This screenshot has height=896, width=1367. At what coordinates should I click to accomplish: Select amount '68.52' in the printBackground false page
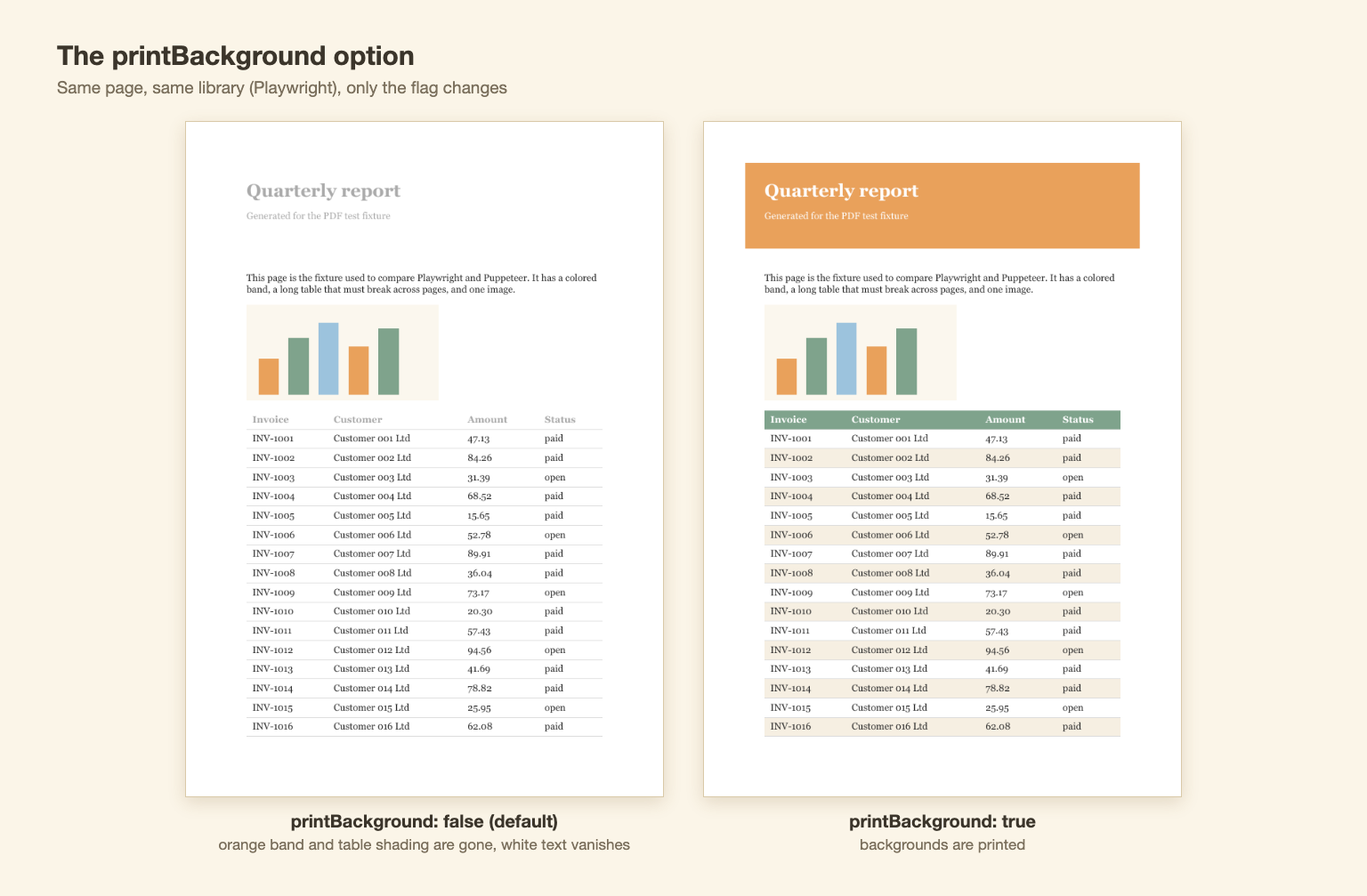(480, 496)
